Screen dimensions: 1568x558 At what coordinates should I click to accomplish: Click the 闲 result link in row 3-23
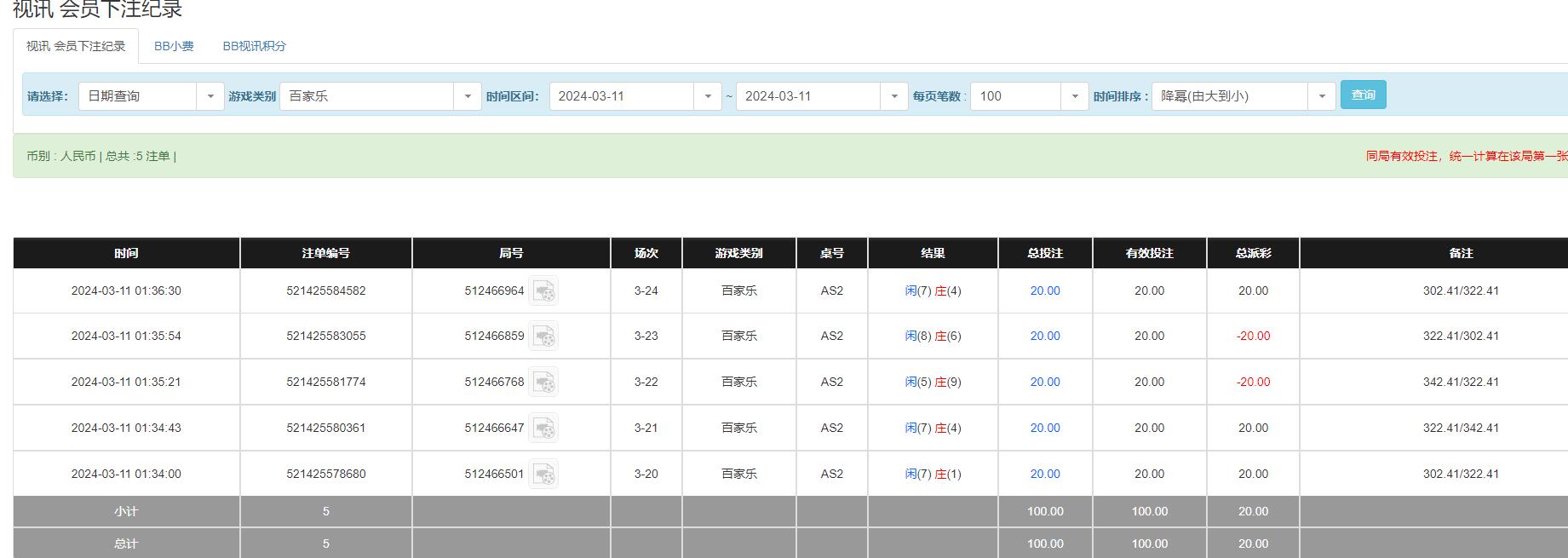(x=910, y=337)
